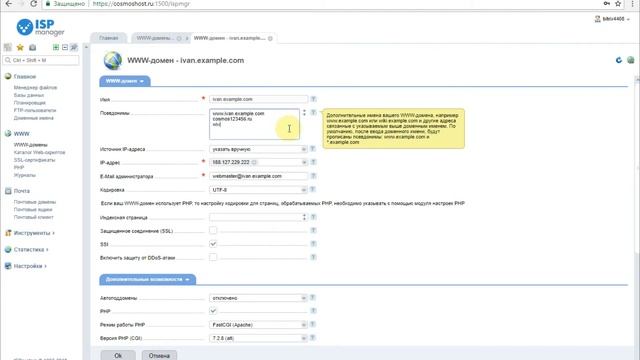Viewport: 640px width, 360px height.
Task: Open Источник IP-адреса dropdown
Action: pos(258,149)
